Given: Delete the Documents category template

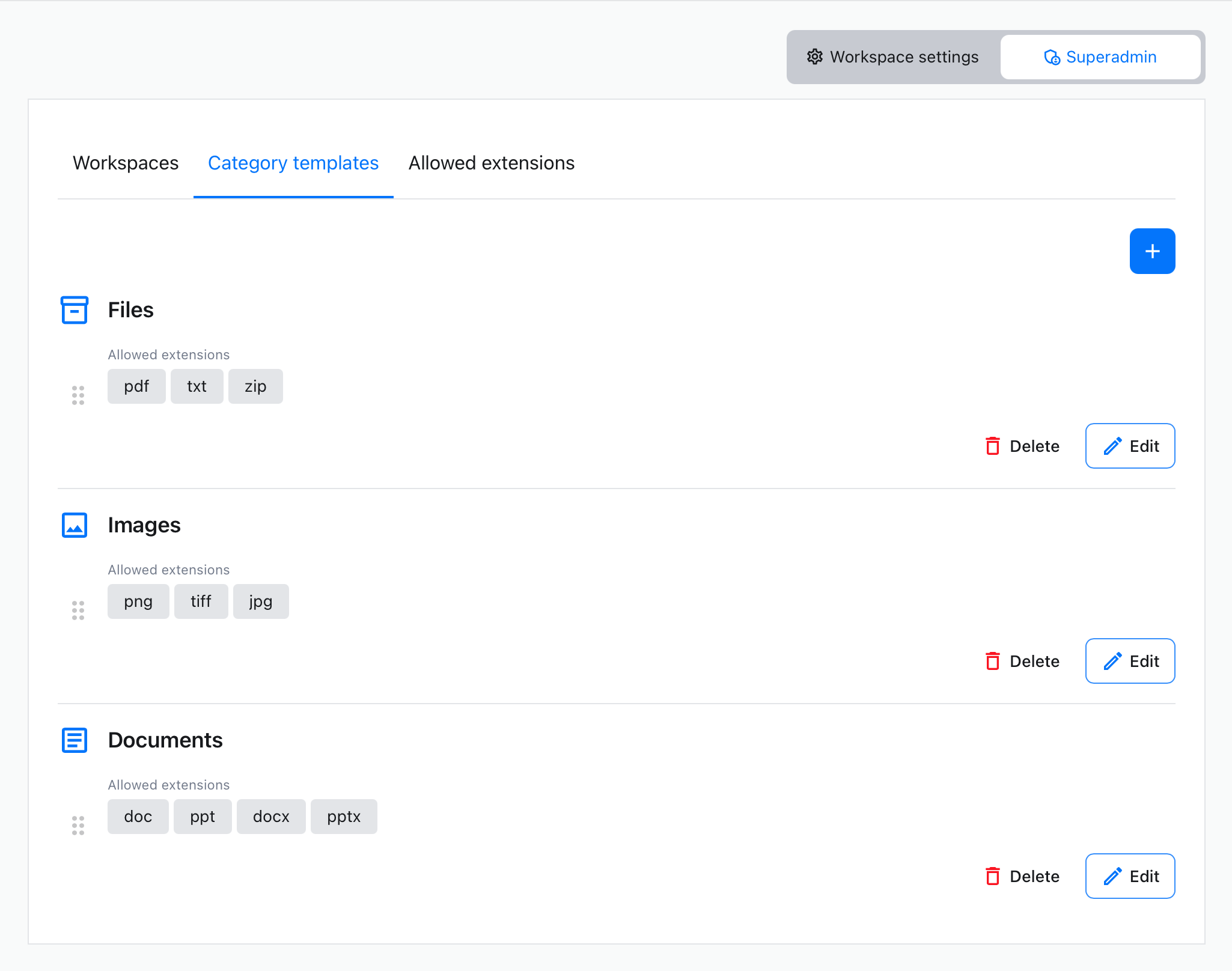Looking at the screenshot, I should (x=1022, y=876).
